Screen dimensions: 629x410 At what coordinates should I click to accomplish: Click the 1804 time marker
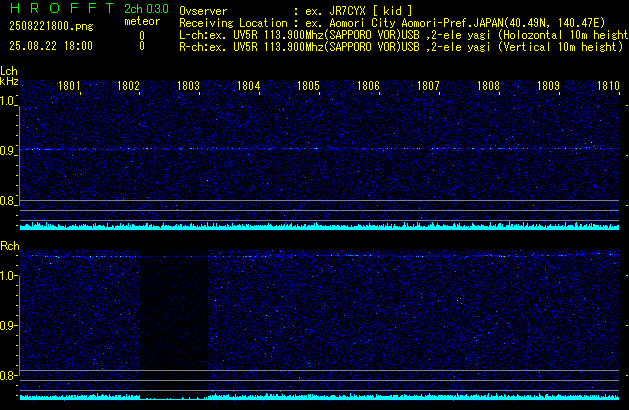click(248, 86)
